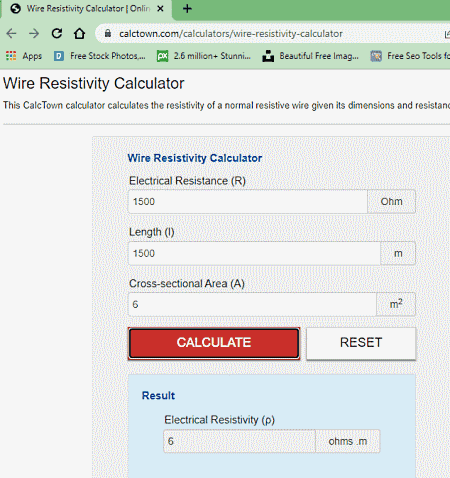Click the browser Forward arrow
The width and height of the screenshot is (450, 478).
point(34,33)
